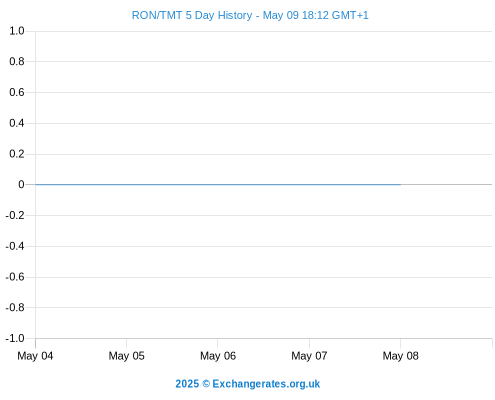This screenshot has height=400, width=495.
Task: Click the -0.6 y-axis label
Action: [x=15, y=277]
